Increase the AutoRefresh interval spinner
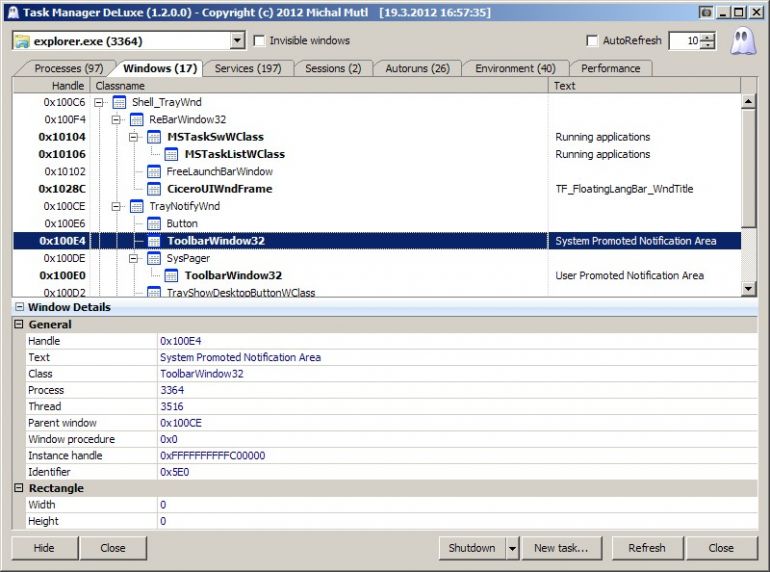Image resolution: width=770 pixels, height=572 pixels. pos(709,37)
